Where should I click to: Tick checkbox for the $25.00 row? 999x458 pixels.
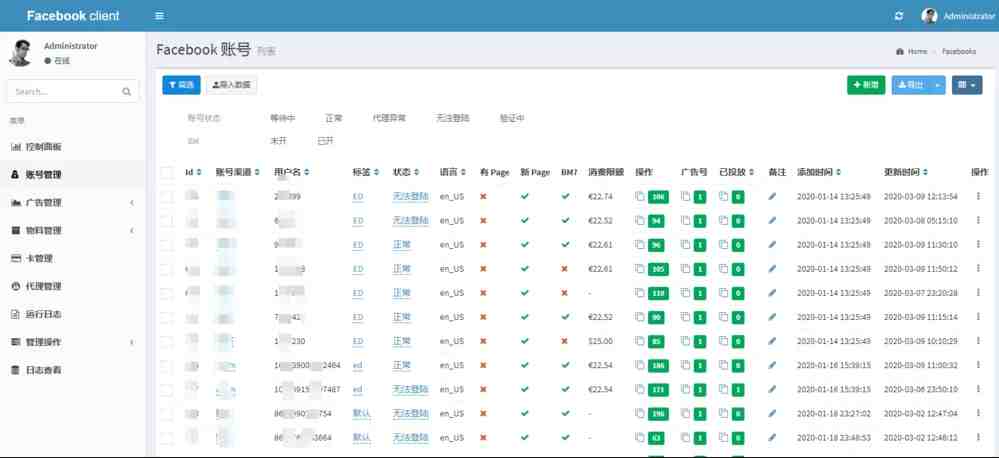click(x=166, y=342)
